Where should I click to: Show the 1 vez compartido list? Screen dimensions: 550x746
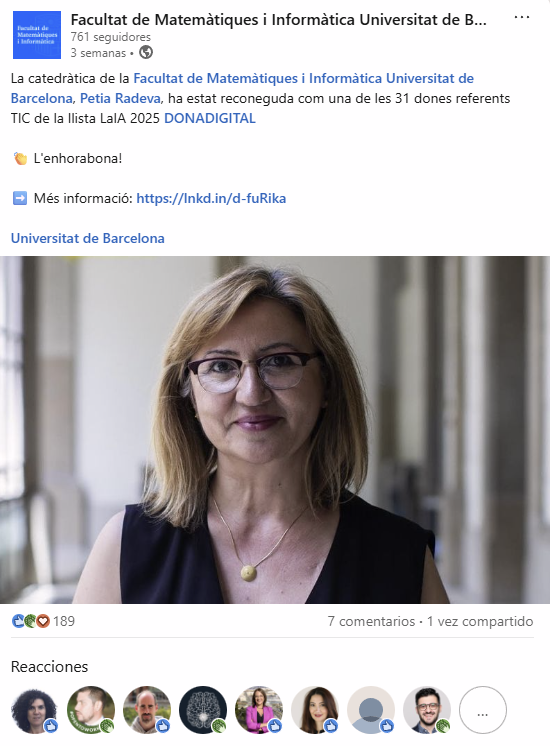480,621
